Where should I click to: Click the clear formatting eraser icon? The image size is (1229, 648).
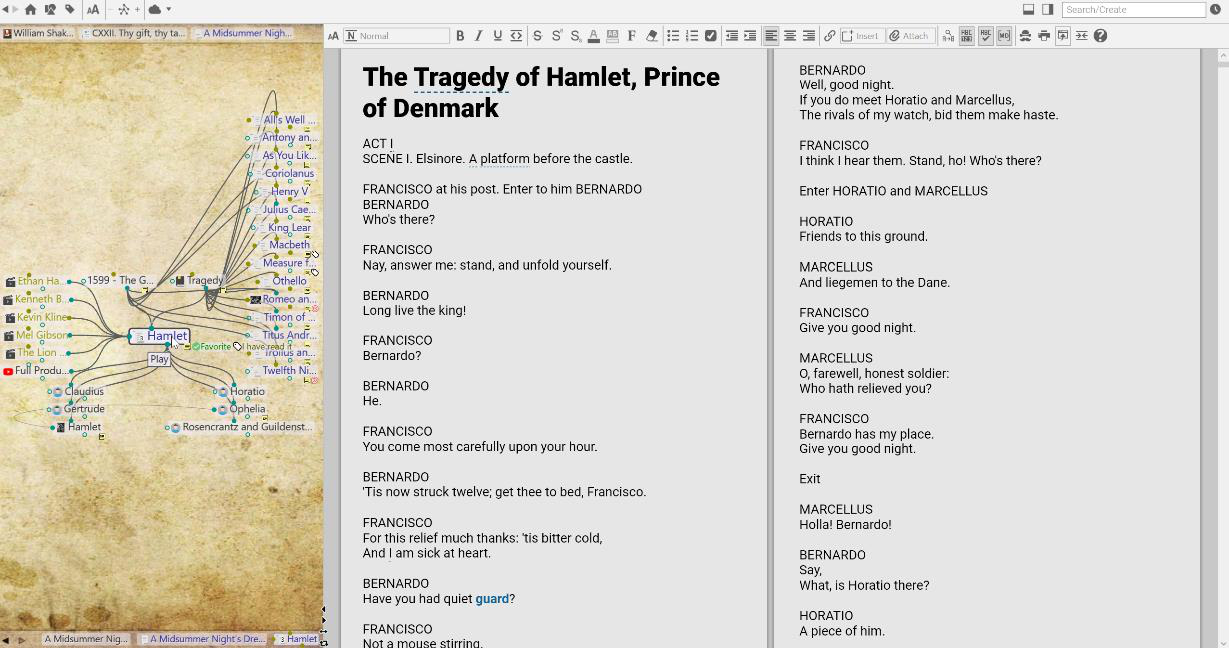[x=652, y=36]
